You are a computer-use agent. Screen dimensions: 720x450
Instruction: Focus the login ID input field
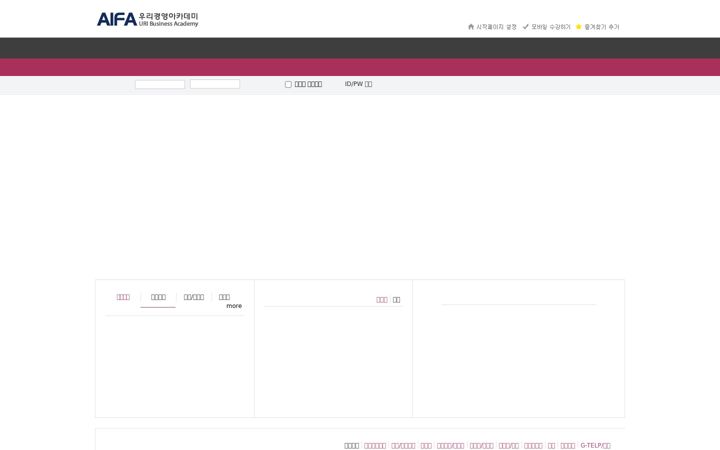pyautogui.click(x=160, y=84)
